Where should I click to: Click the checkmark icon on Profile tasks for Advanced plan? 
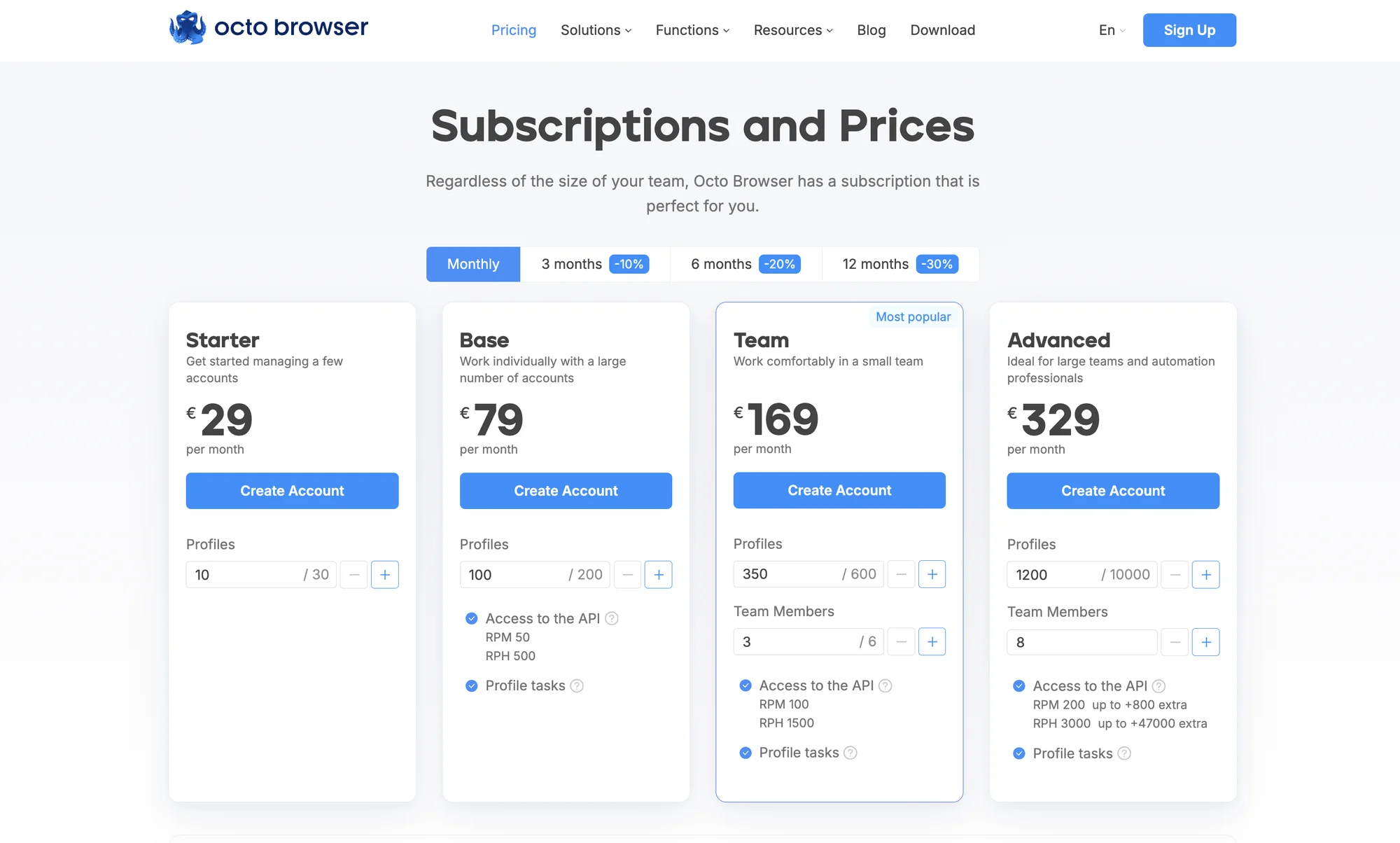click(x=1018, y=752)
